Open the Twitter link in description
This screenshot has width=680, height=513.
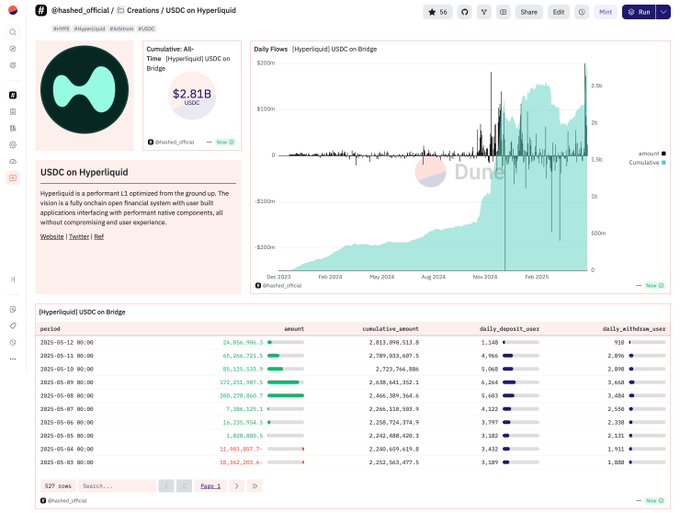(79, 237)
